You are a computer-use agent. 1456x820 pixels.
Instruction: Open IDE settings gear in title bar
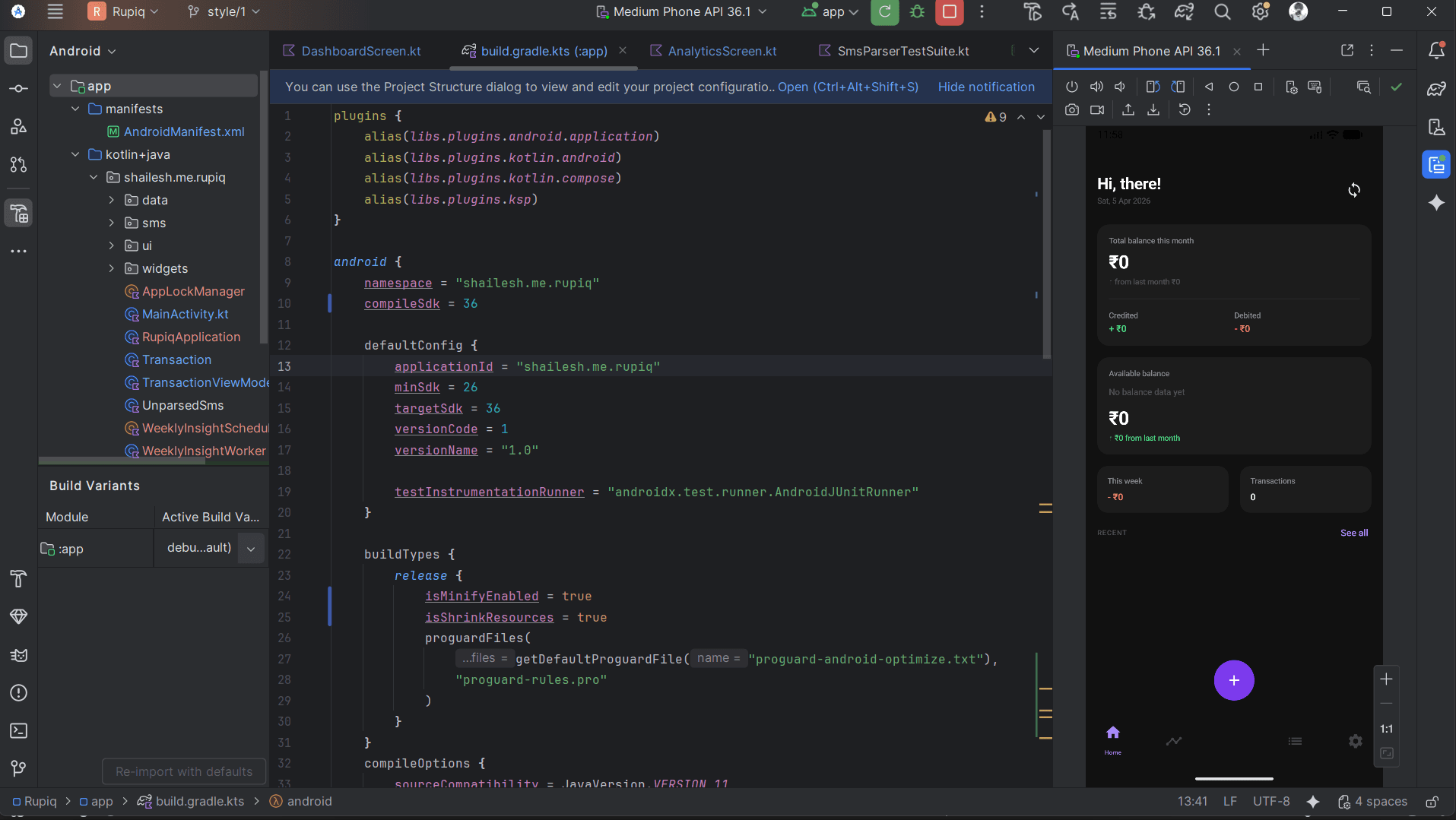(1261, 11)
